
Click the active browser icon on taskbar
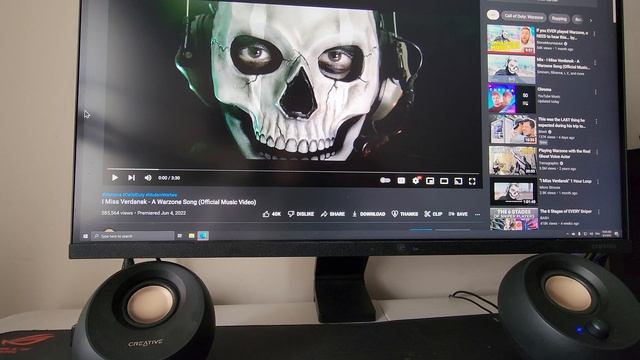point(203,236)
